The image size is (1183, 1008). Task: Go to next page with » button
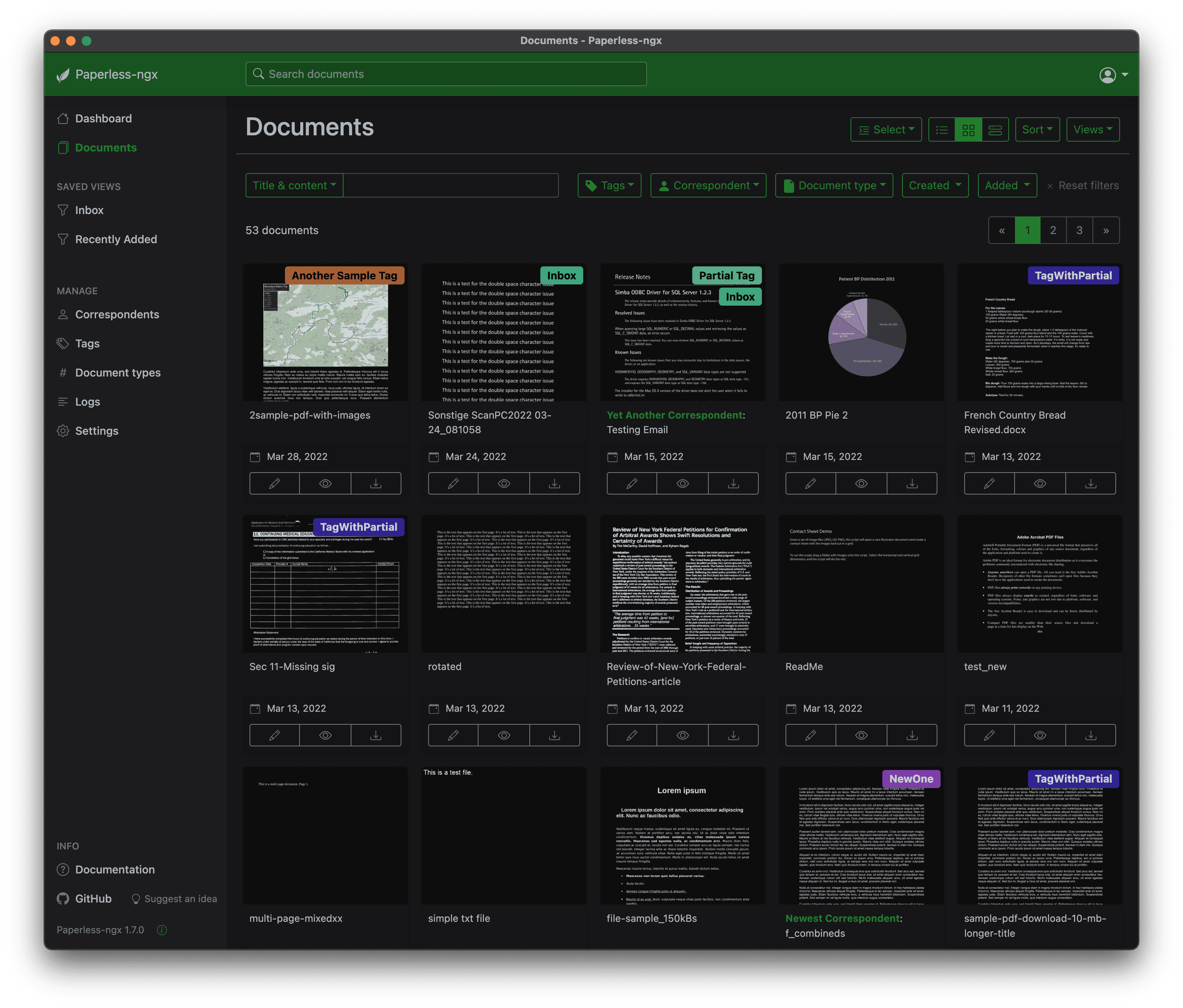1106,231
